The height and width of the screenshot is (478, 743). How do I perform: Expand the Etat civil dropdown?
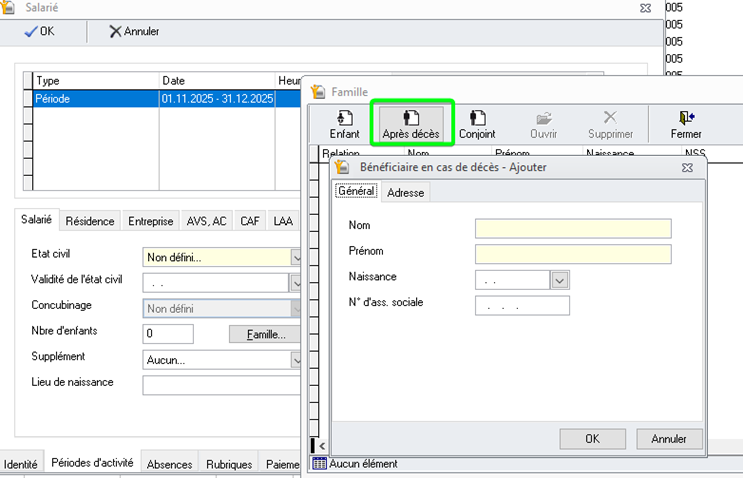point(296,257)
